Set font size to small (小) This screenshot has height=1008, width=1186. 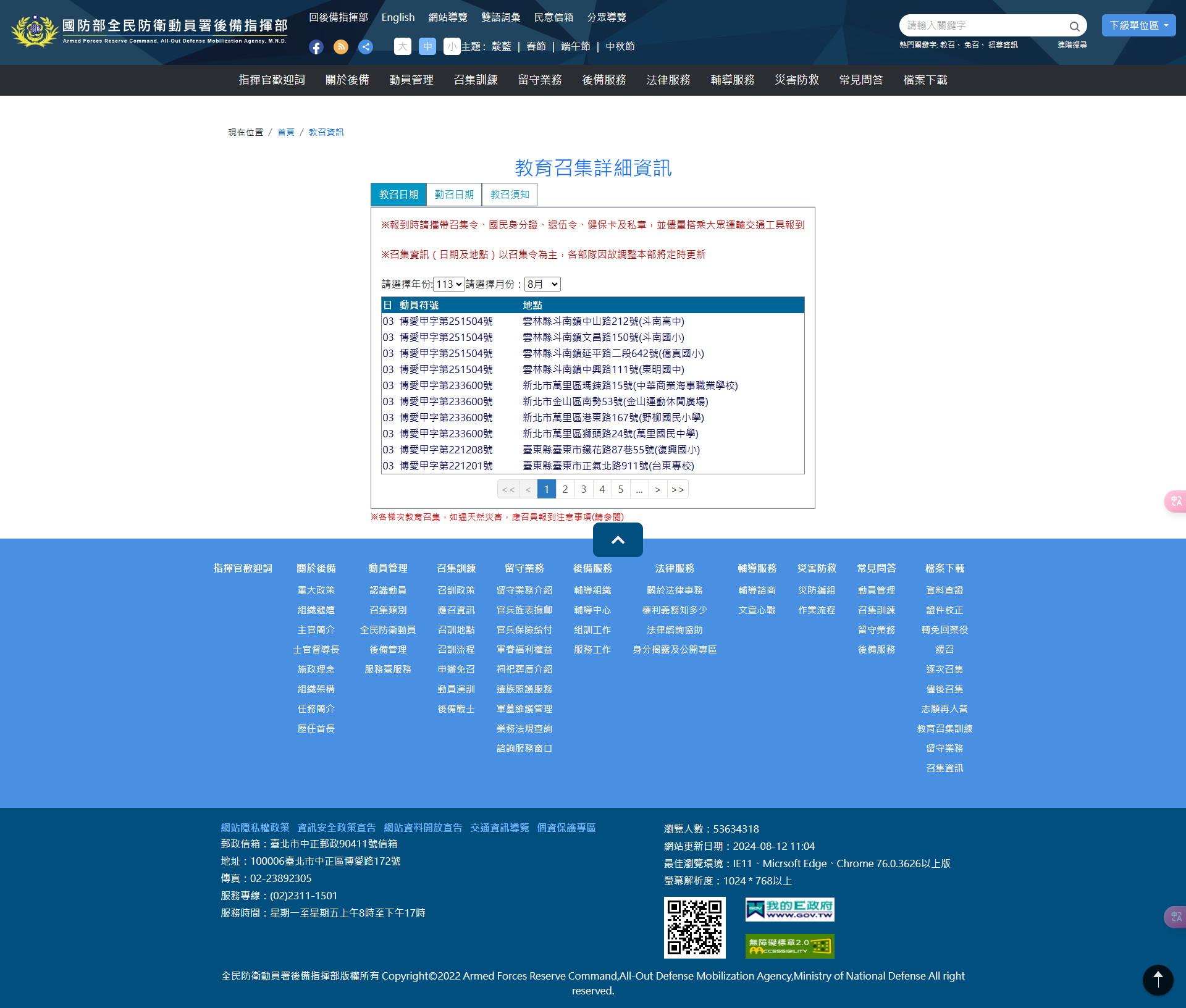click(x=452, y=46)
